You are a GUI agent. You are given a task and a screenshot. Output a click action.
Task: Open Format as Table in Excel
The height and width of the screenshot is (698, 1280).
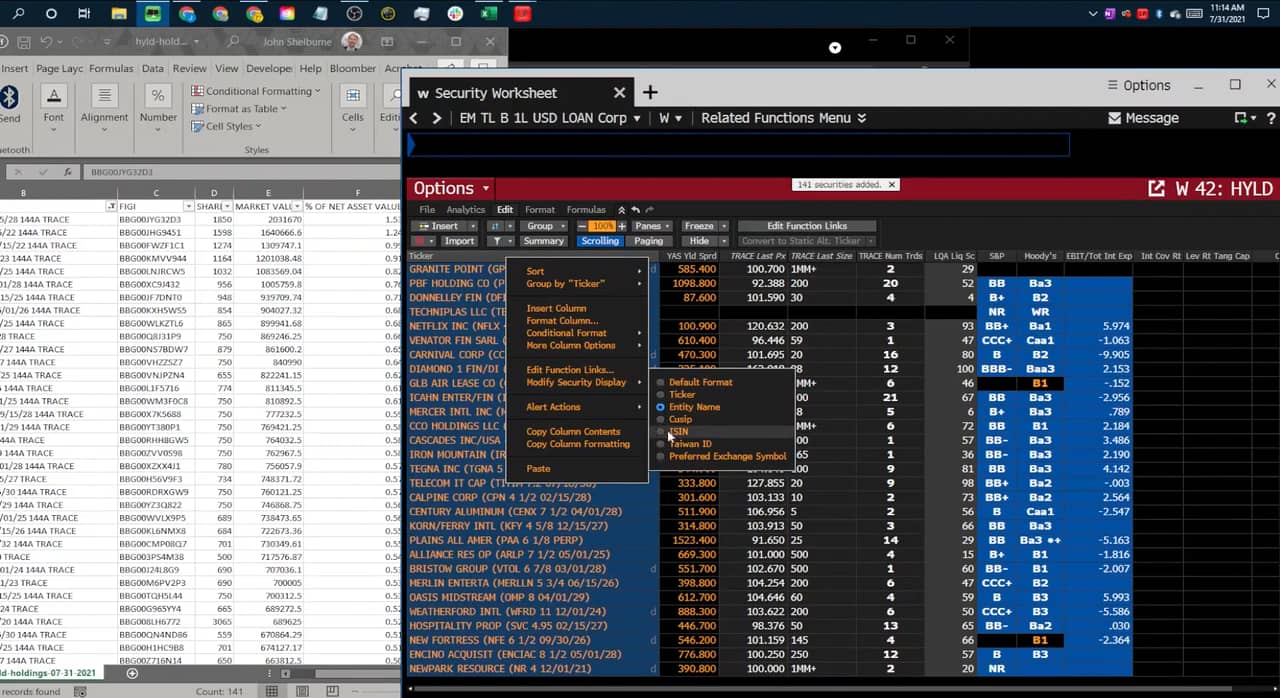pos(239,109)
